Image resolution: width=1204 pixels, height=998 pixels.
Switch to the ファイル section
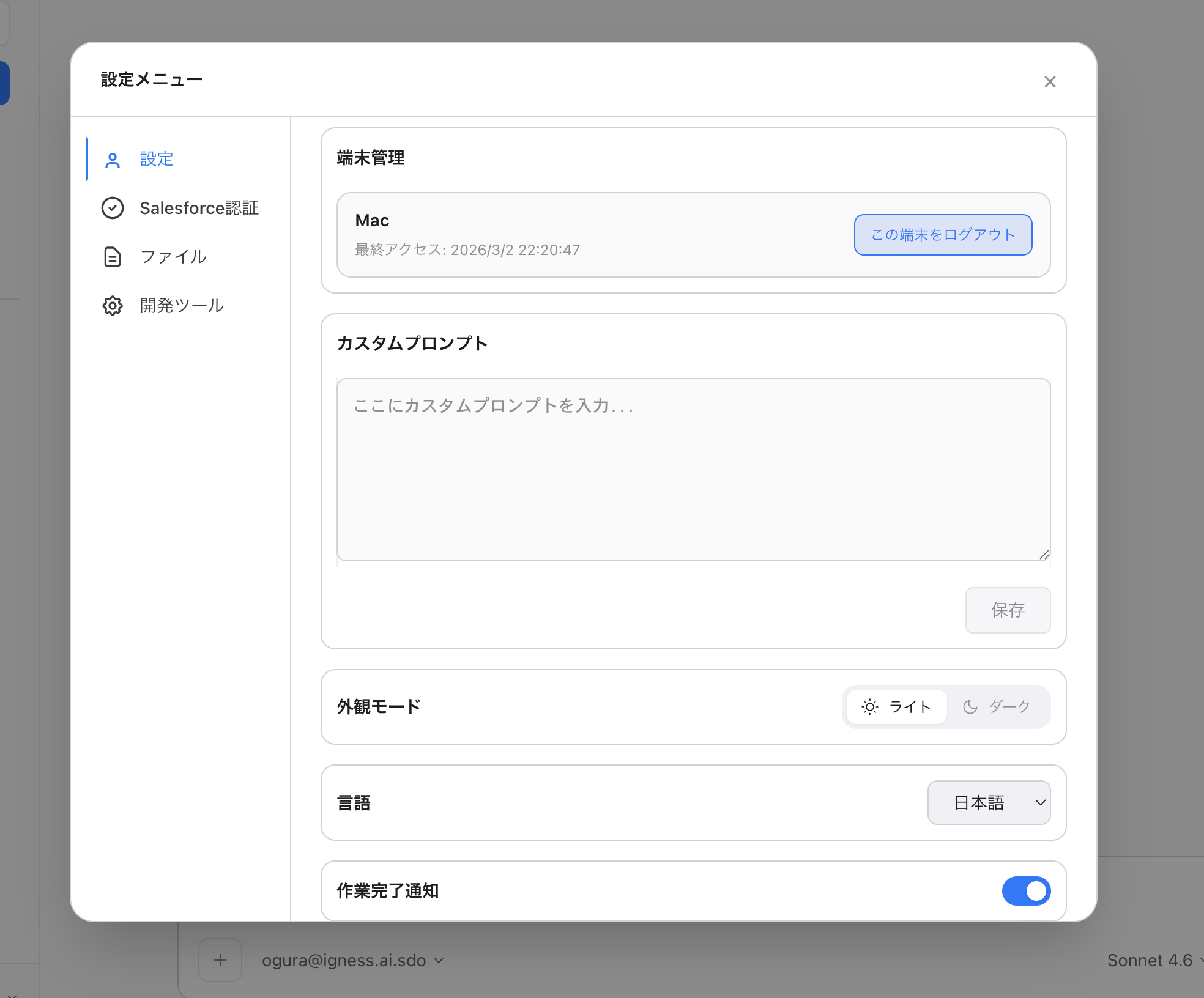coord(173,257)
